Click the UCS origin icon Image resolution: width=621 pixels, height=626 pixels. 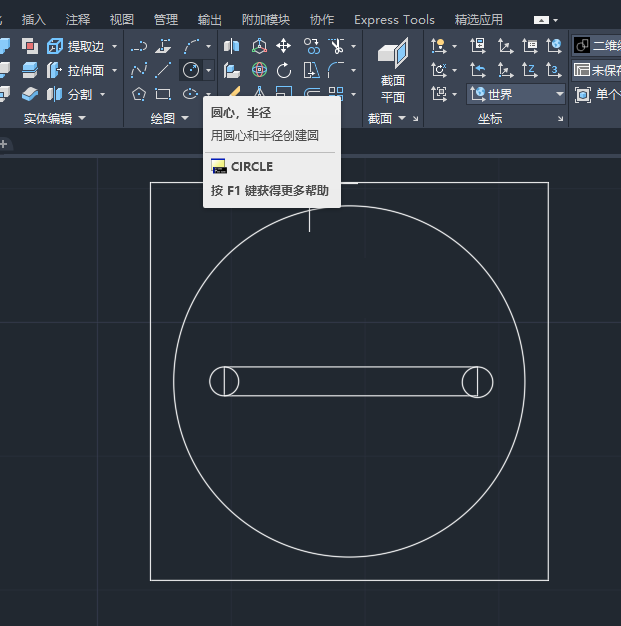tap(505, 70)
